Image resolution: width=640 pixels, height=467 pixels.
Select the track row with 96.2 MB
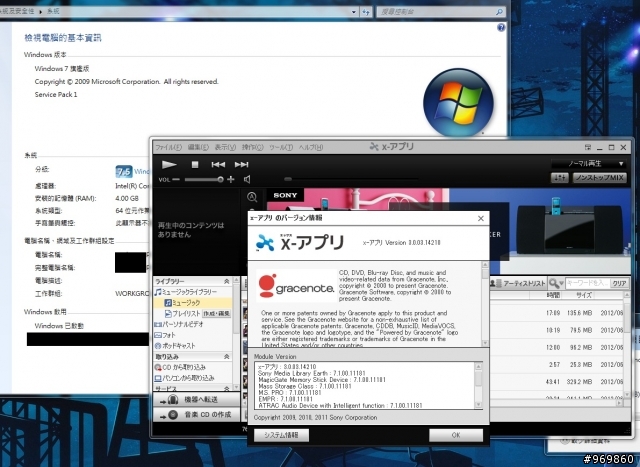pos(556,347)
